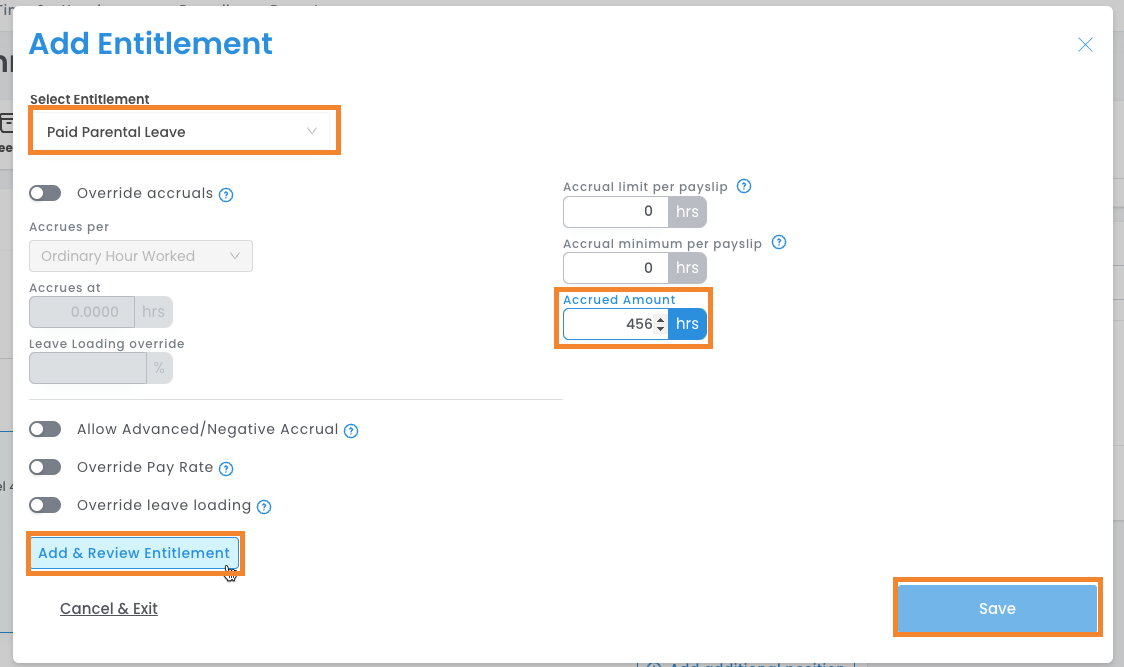Increase Accrued Amount with up arrow
The height and width of the screenshot is (667, 1124).
660,319
